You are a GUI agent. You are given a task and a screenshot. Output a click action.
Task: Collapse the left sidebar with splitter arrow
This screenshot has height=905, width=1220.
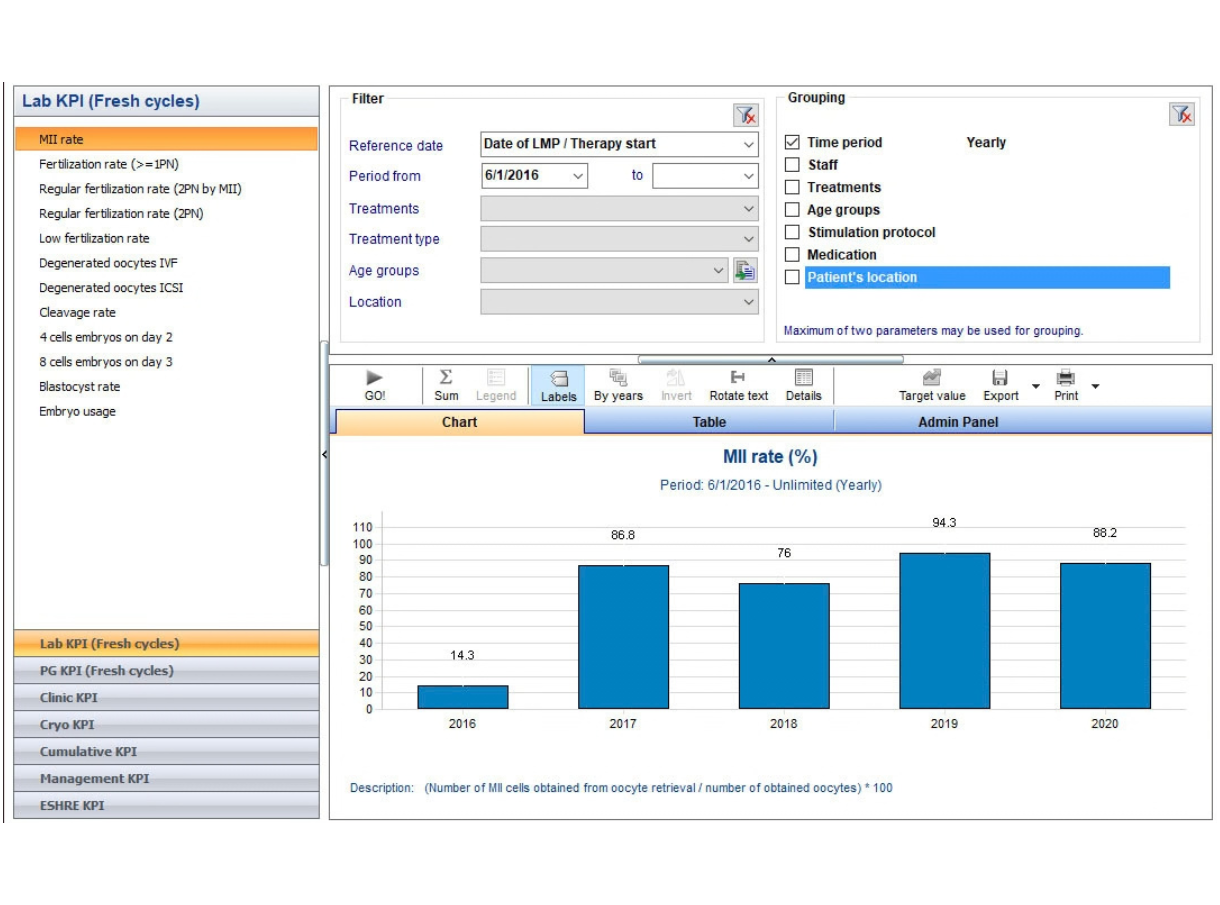324,454
